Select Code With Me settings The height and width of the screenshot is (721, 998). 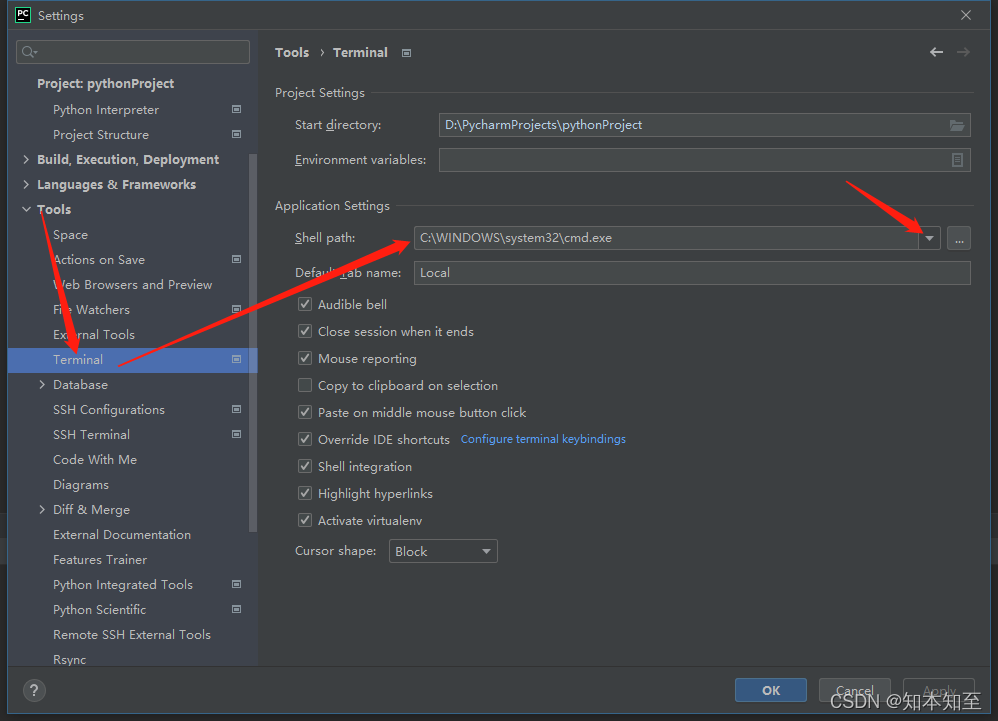tap(95, 459)
